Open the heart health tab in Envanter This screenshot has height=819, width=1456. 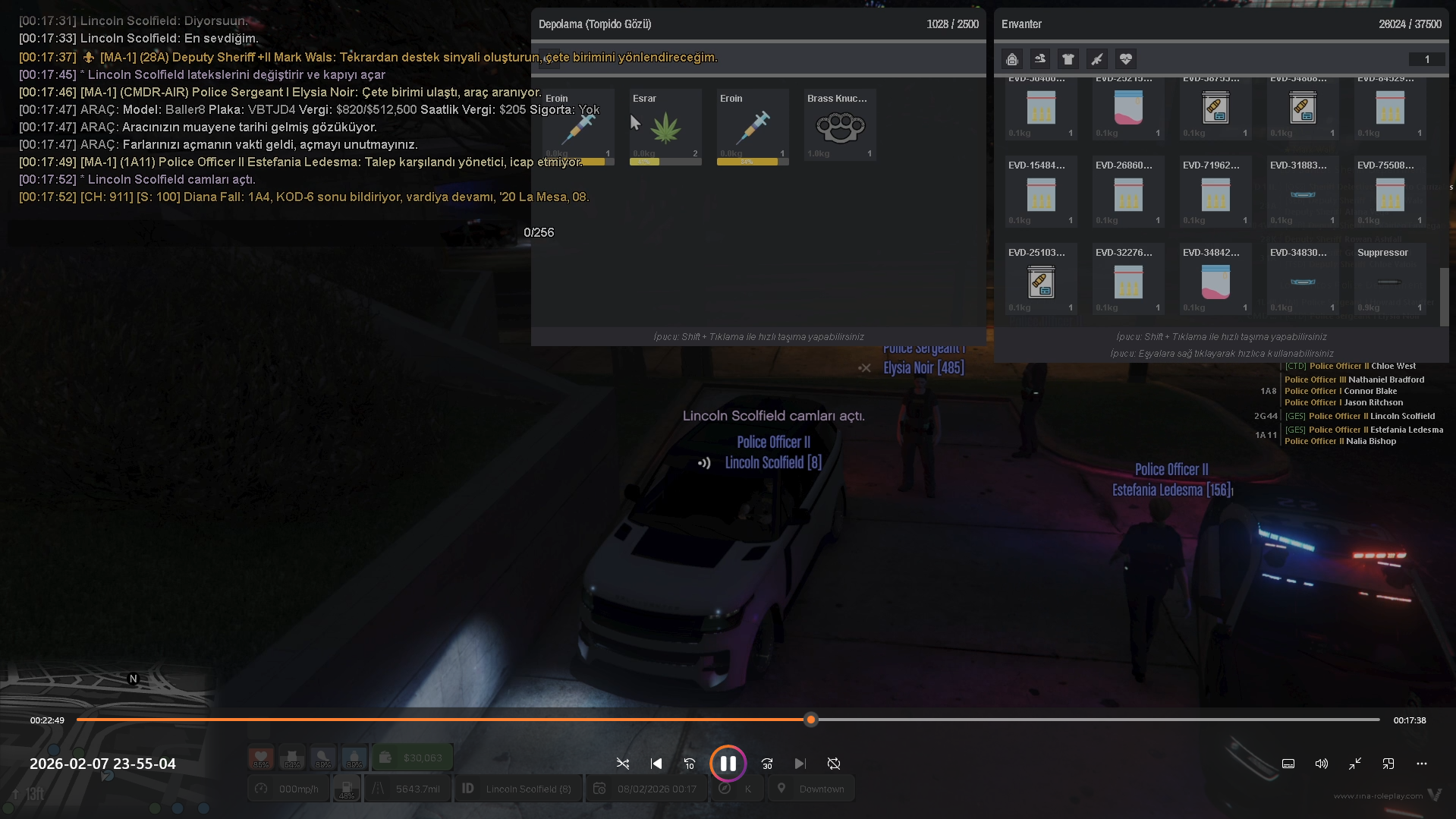tap(1126, 59)
